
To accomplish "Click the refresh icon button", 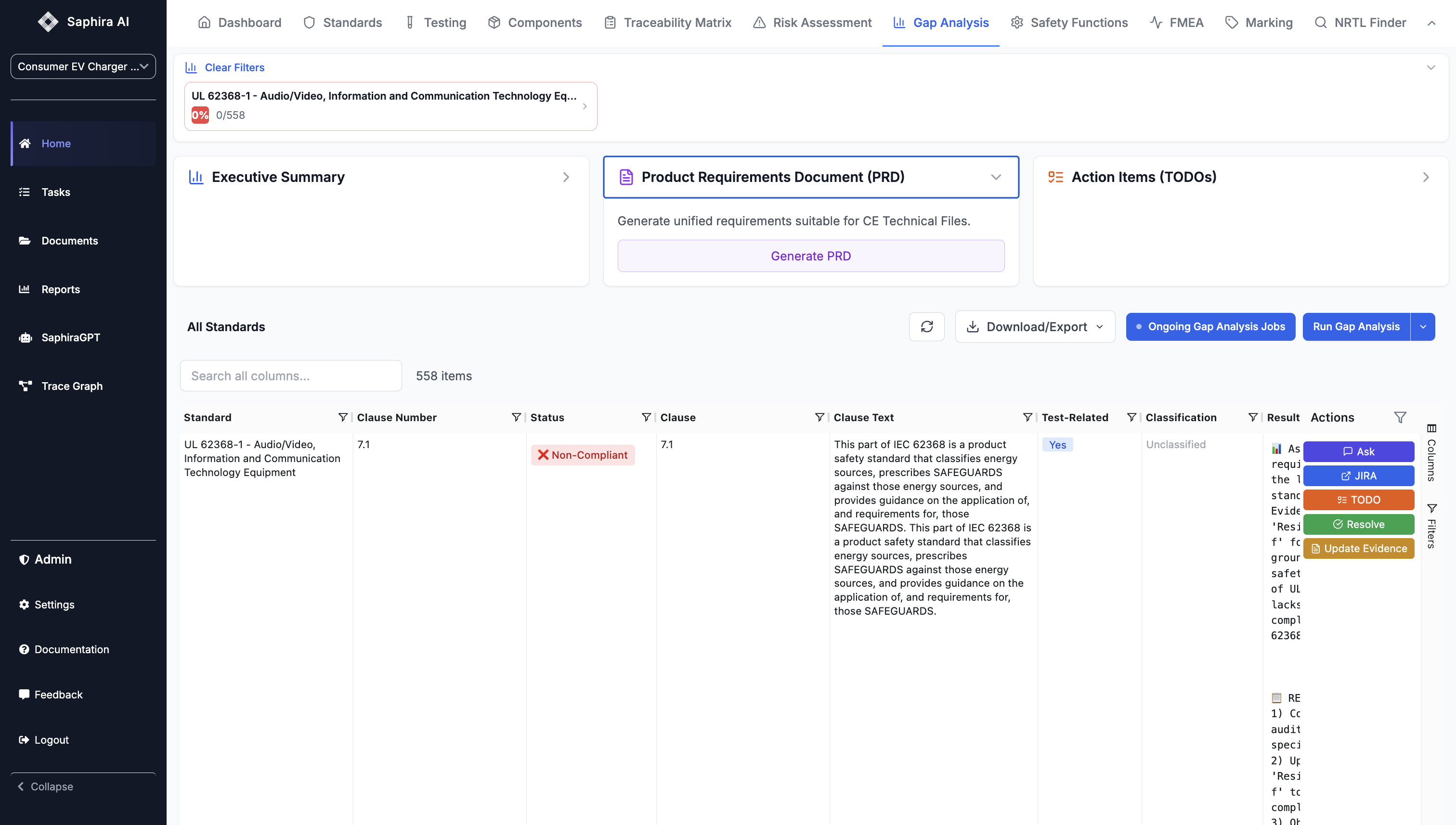I will coord(926,326).
